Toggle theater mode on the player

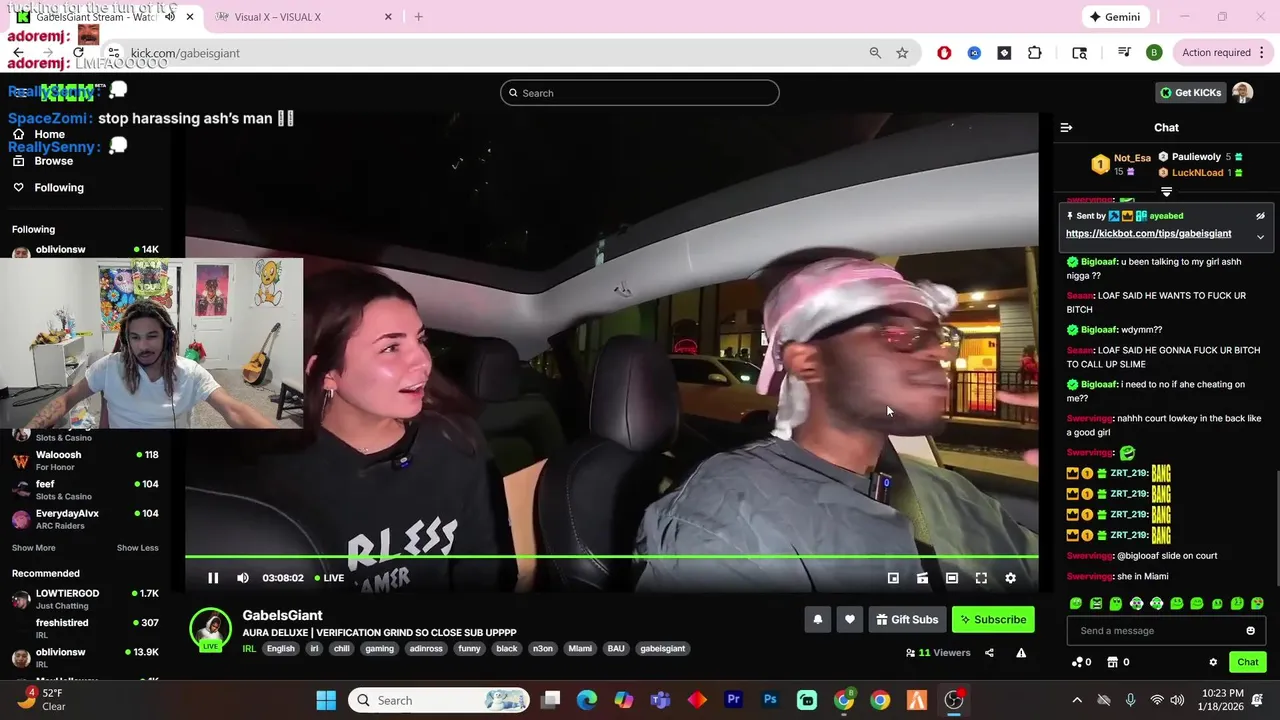coord(952,578)
